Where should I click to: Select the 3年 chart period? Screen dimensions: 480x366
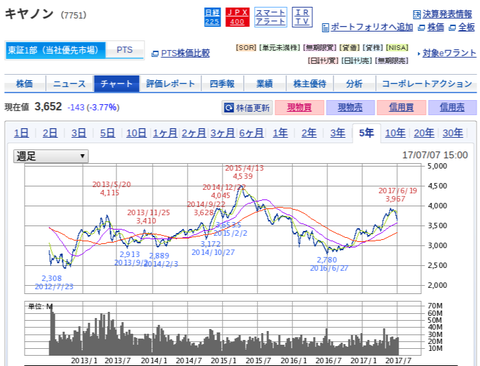click(337, 133)
